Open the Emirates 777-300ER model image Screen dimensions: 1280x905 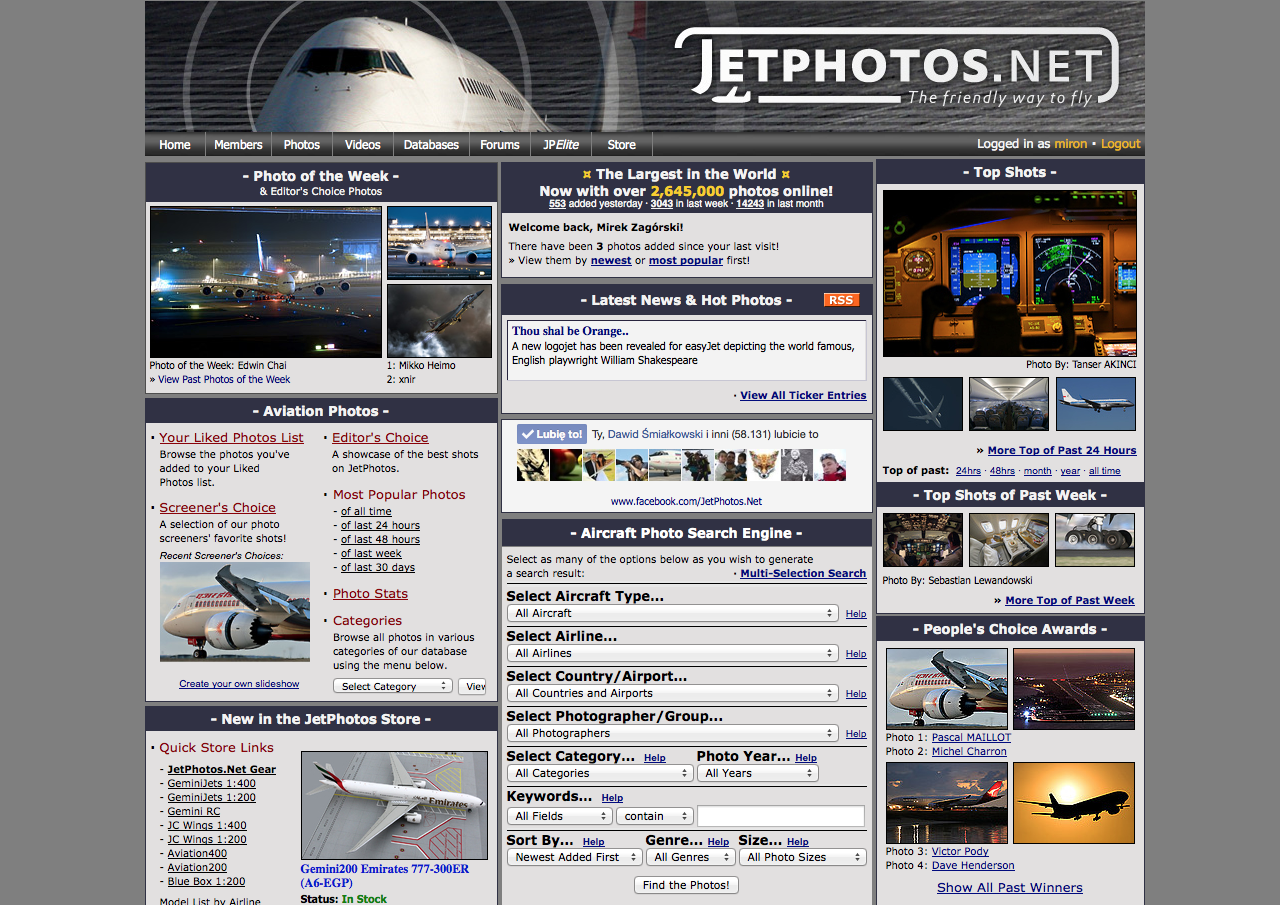tap(394, 806)
